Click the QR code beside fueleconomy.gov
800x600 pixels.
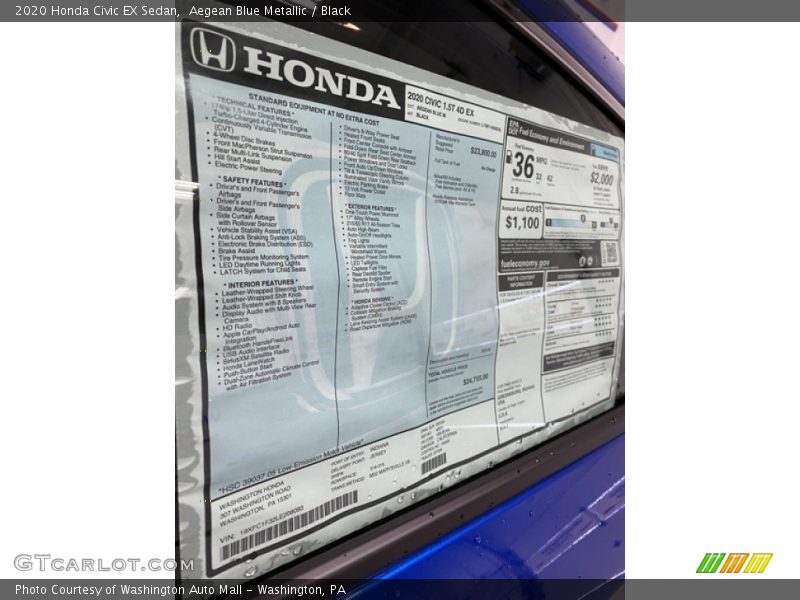(x=609, y=252)
